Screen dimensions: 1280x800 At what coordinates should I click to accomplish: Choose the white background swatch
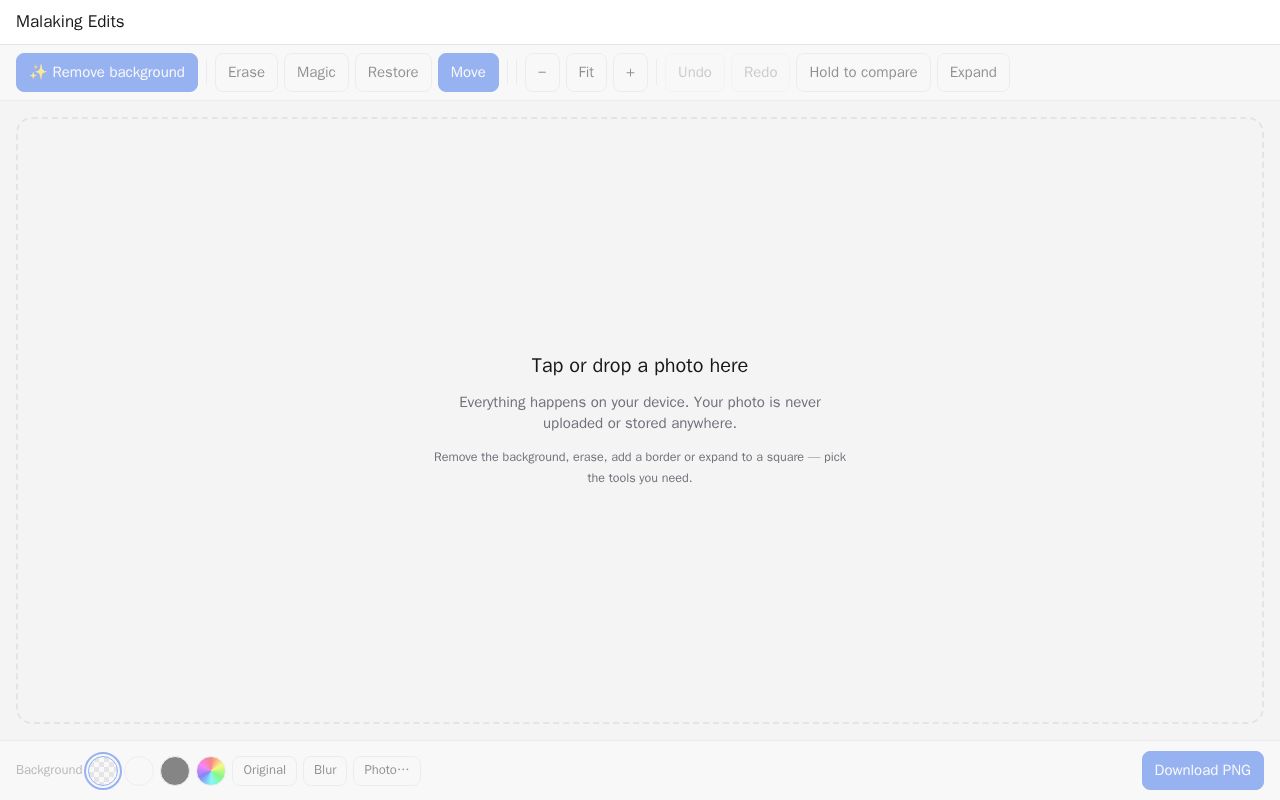(x=139, y=771)
